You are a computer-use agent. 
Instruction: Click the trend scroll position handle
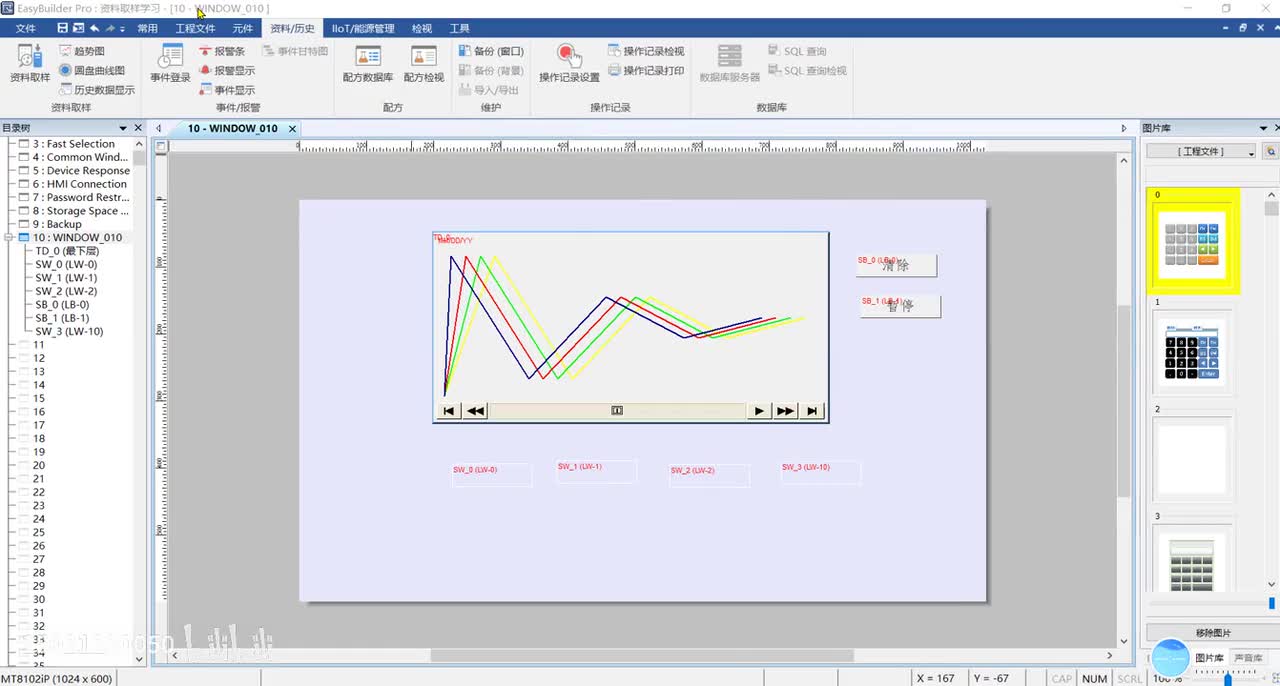(617, 411)
